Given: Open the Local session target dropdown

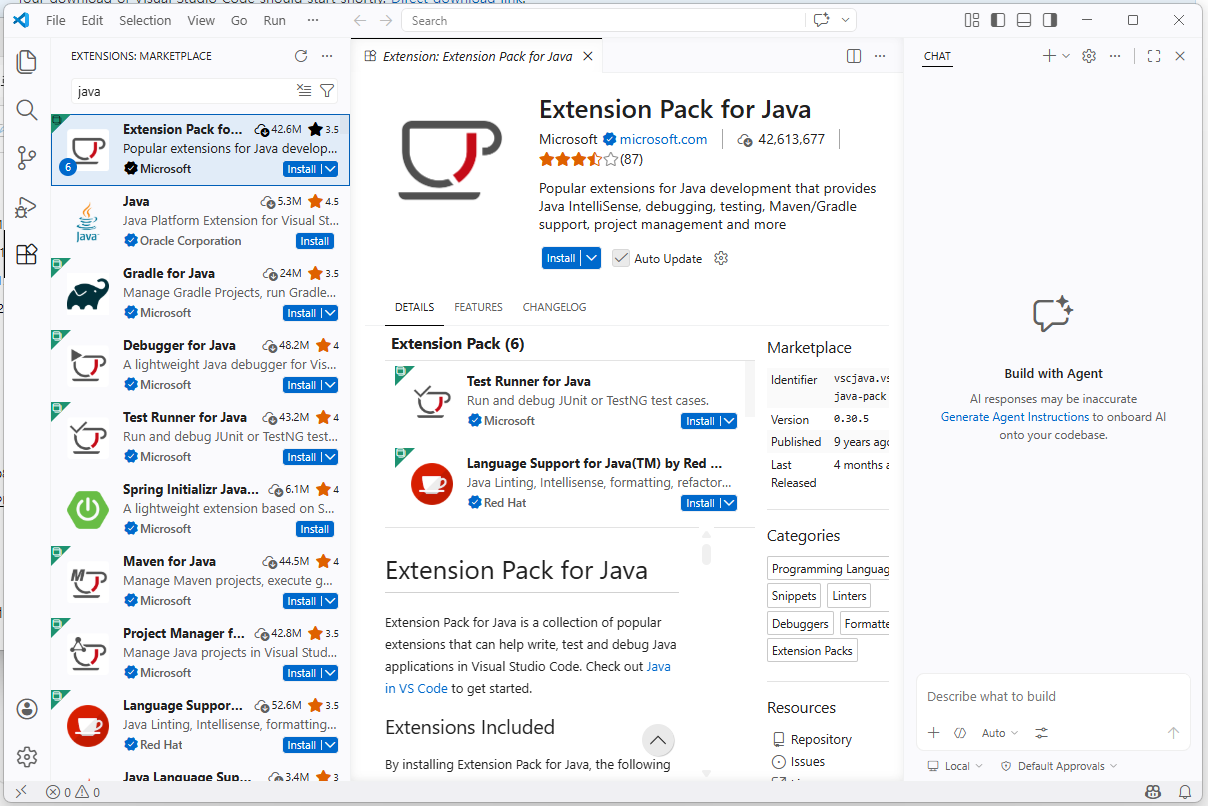Looking at the screenshot, I should click(956, 766).
